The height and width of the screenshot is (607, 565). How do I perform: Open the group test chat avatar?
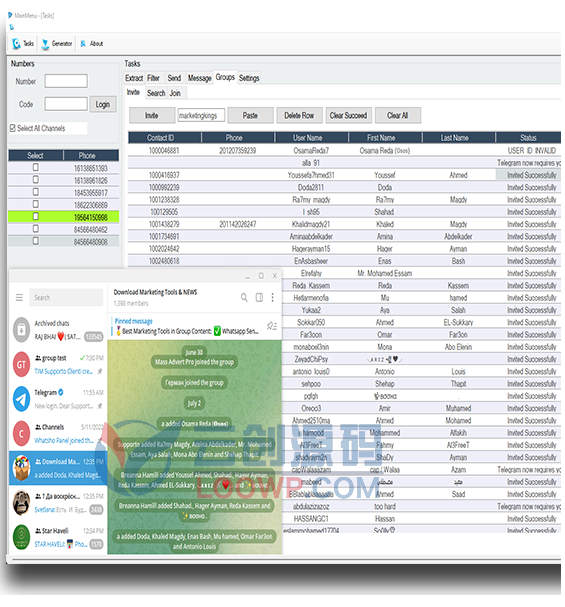tap(21, 364)
